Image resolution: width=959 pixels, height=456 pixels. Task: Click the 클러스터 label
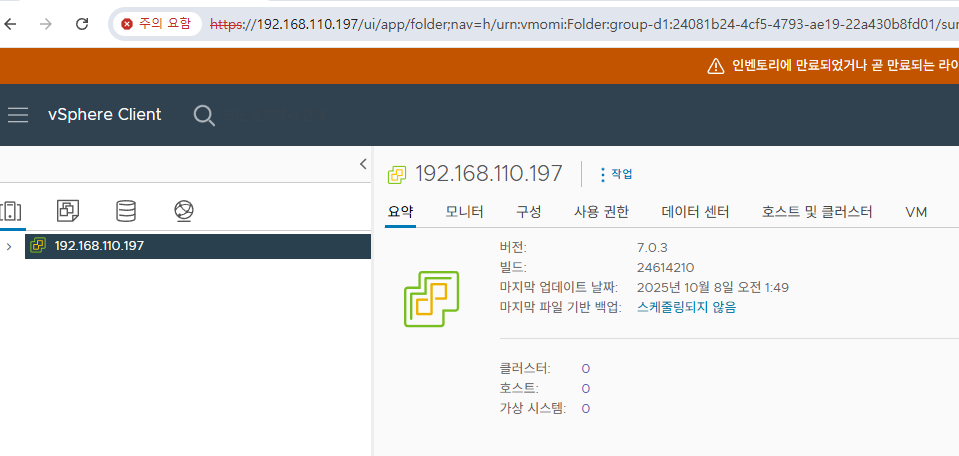[525, 369]
